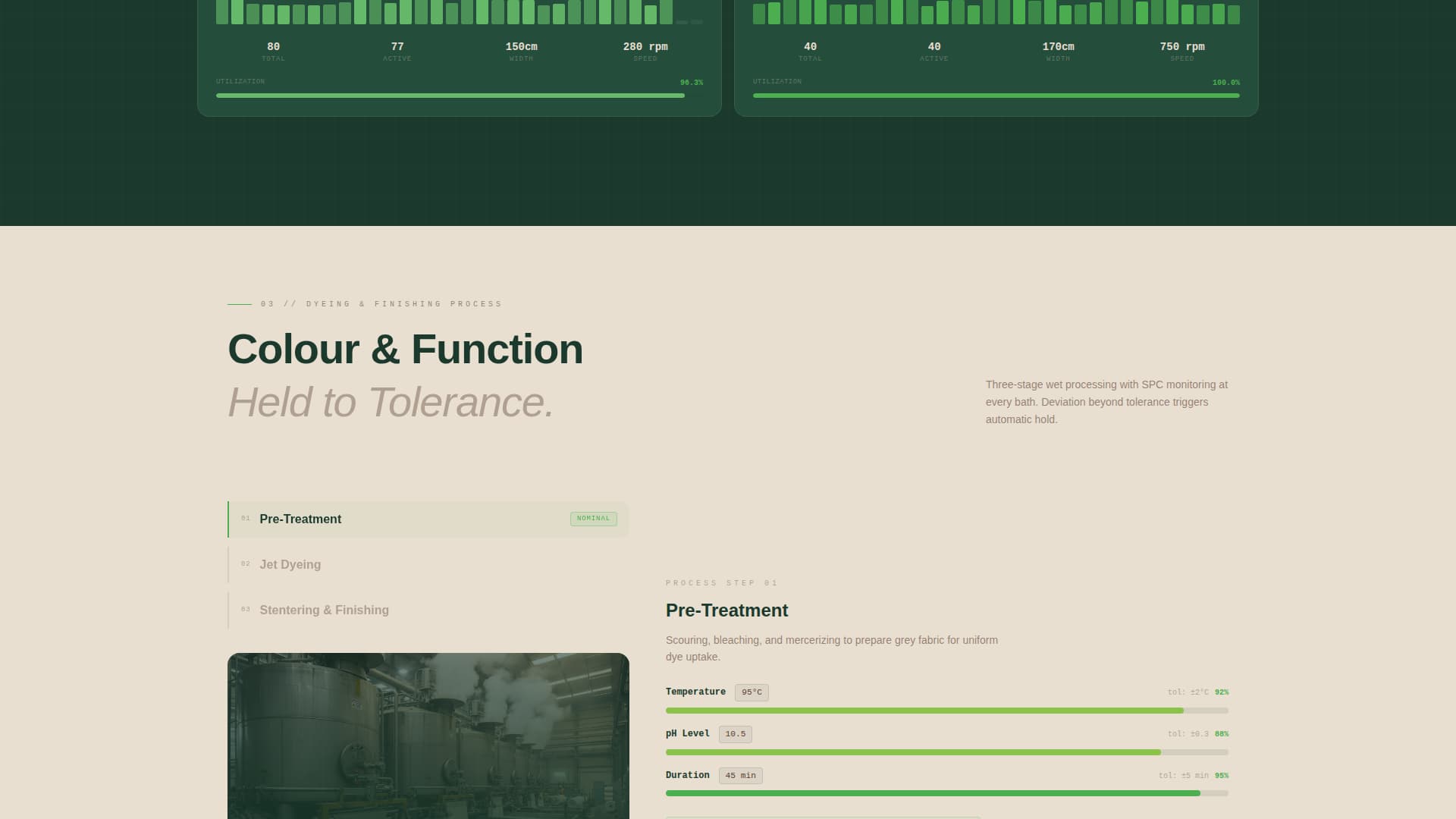Click the Colour & Function heading
Screen dimensions: 1456x819
(x=406, y=349)
